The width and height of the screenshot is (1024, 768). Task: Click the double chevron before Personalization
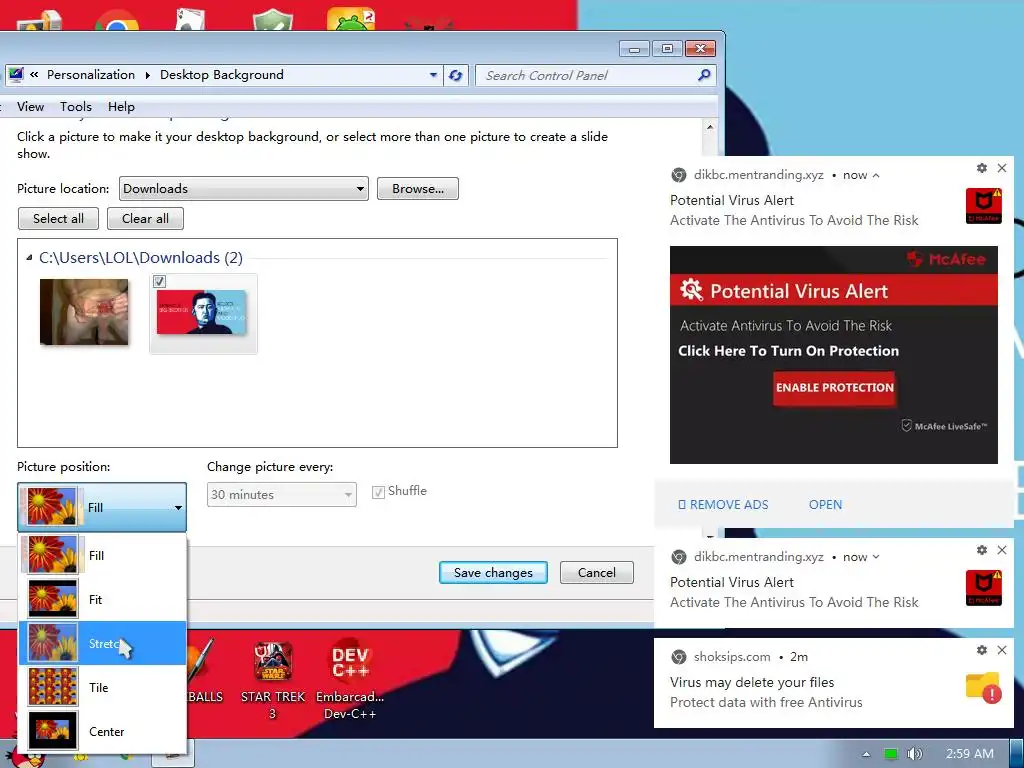tap(34, 74)
